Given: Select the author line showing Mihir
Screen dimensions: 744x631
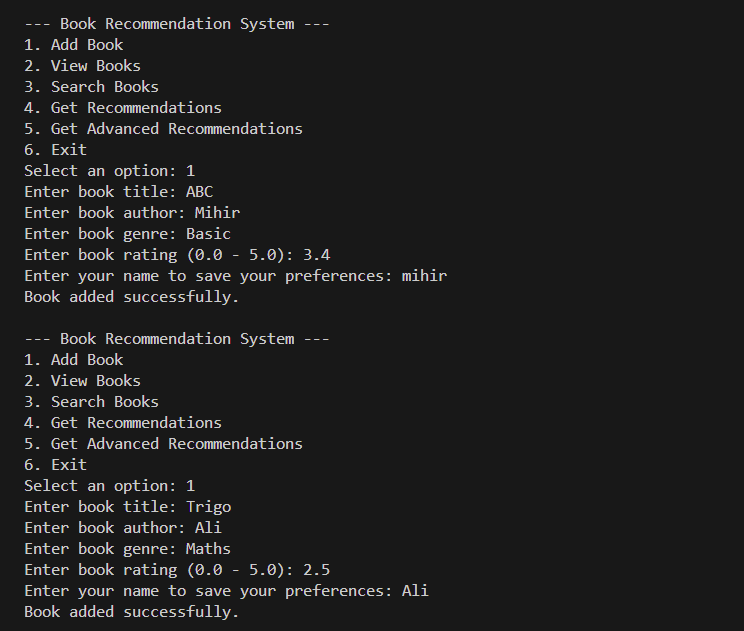Looking at the screenshot, I should tap(132, 213).
